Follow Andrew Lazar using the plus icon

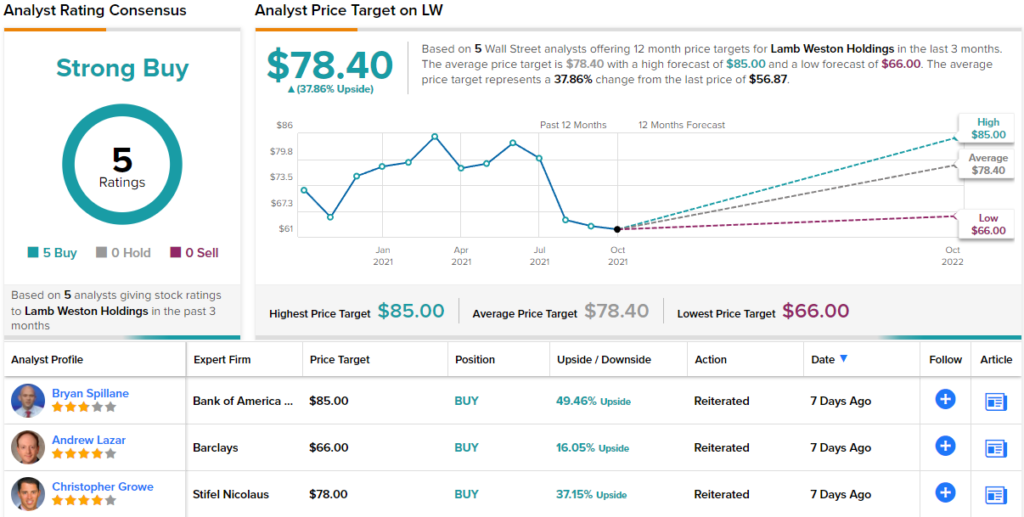[945, 446]
